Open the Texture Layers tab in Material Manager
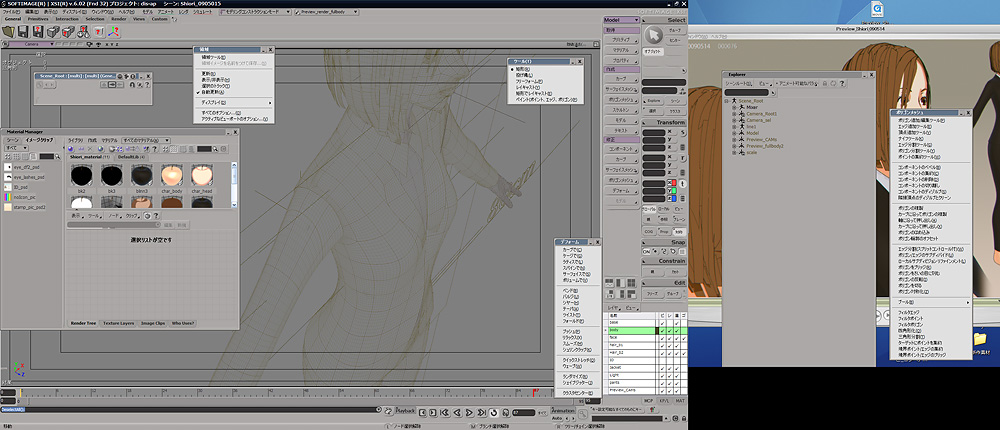This screenshot has width=1000, height=430. coord(119,323)
